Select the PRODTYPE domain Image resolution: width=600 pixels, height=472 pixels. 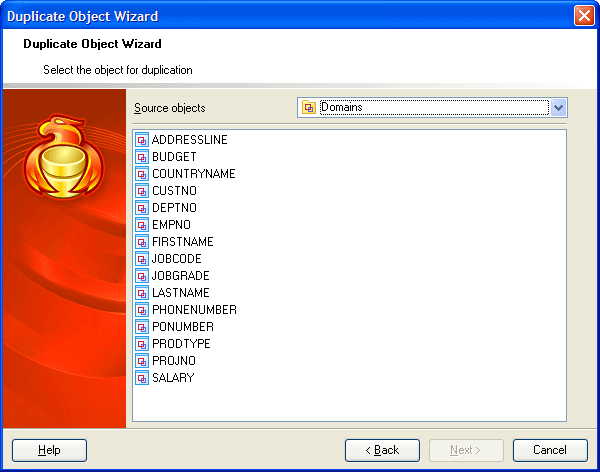pyautogui.click(x=181, y=344)
